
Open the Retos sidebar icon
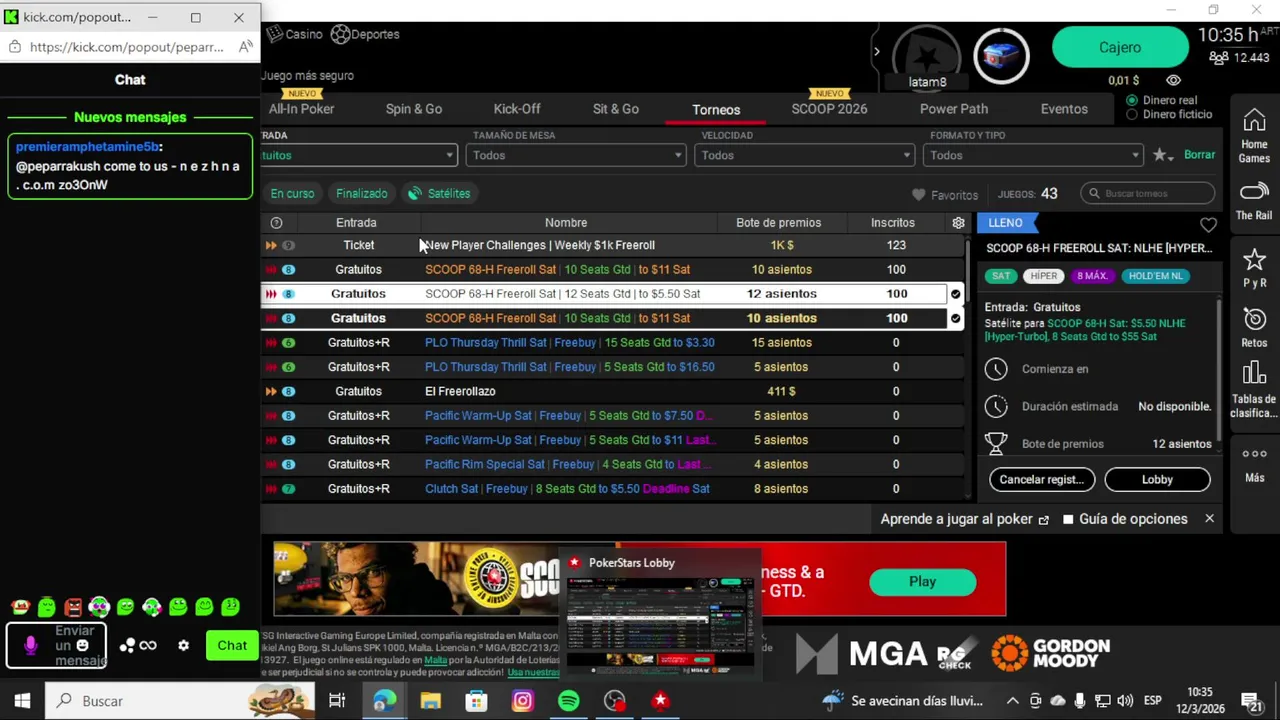pyautogui.click(x=1254, y=319)
